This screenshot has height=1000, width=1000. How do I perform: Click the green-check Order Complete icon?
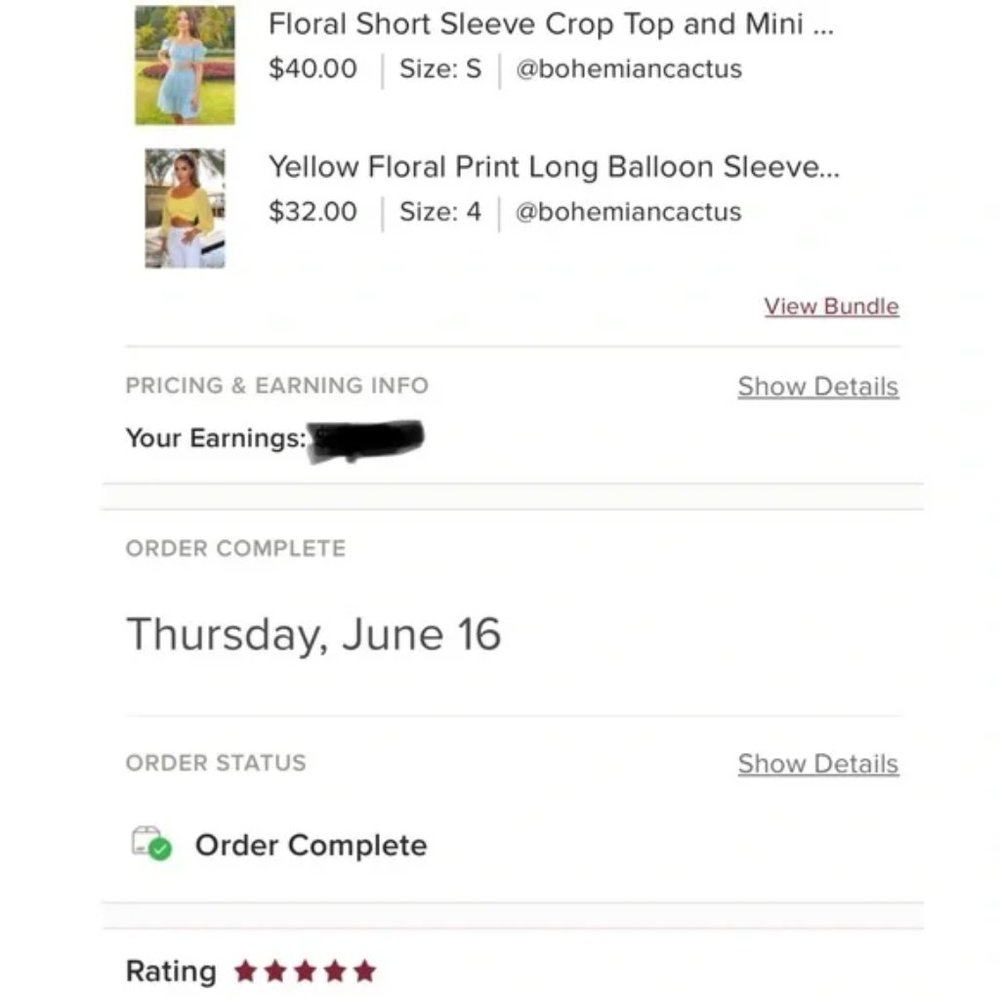click(151, 843)
